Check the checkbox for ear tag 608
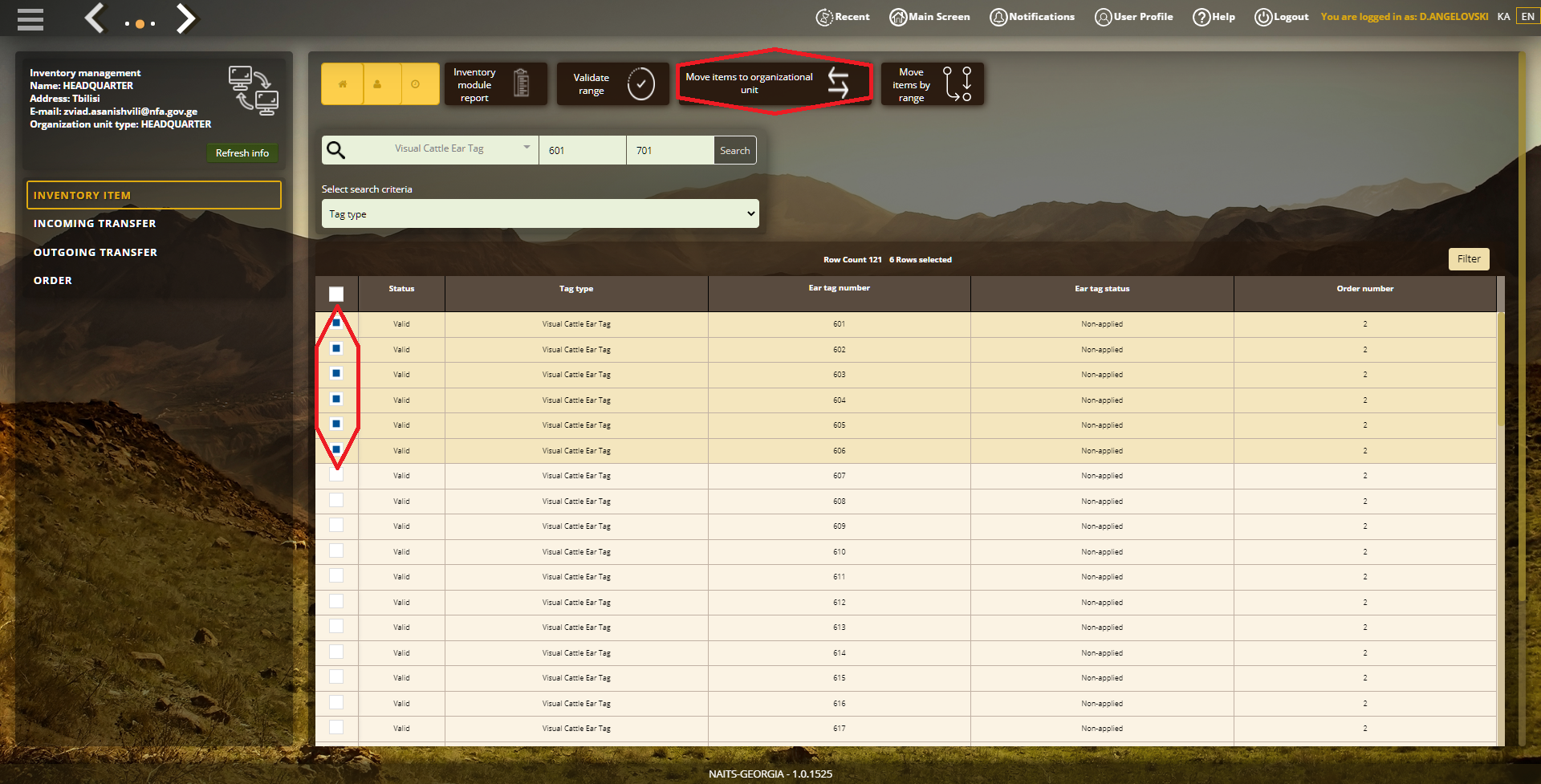 coord(336,500)
